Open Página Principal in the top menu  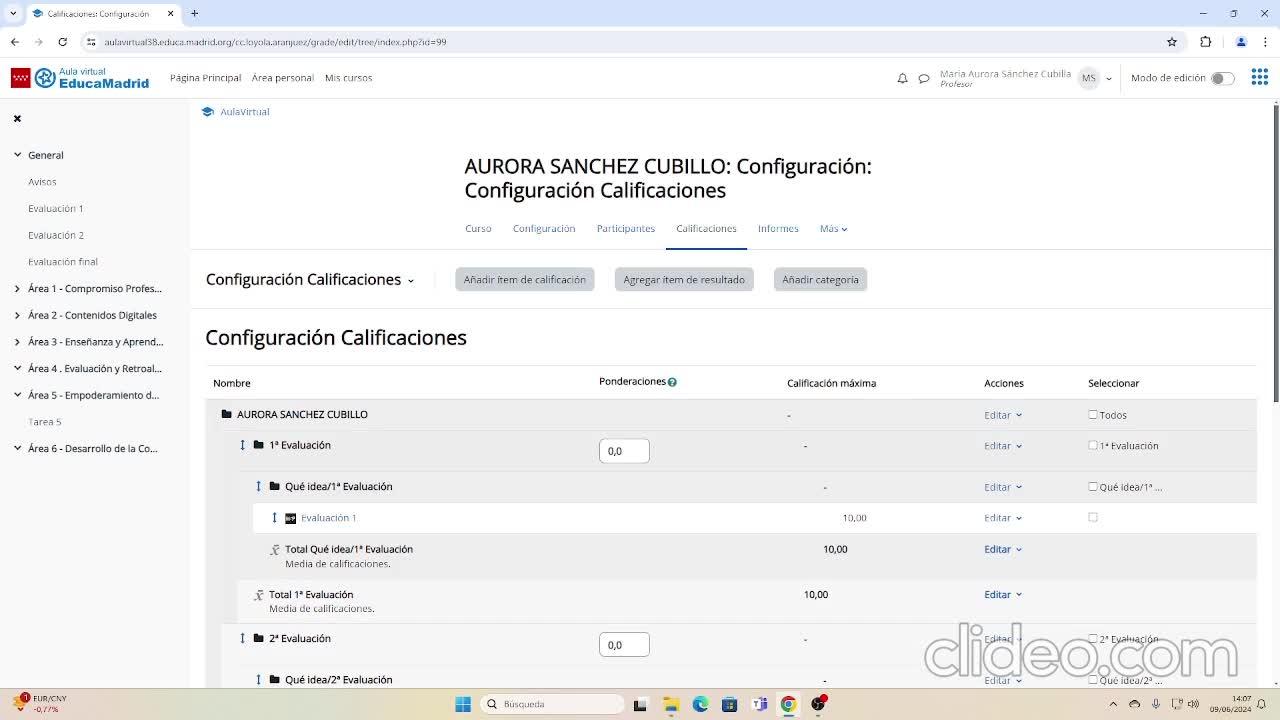(205, 78)
